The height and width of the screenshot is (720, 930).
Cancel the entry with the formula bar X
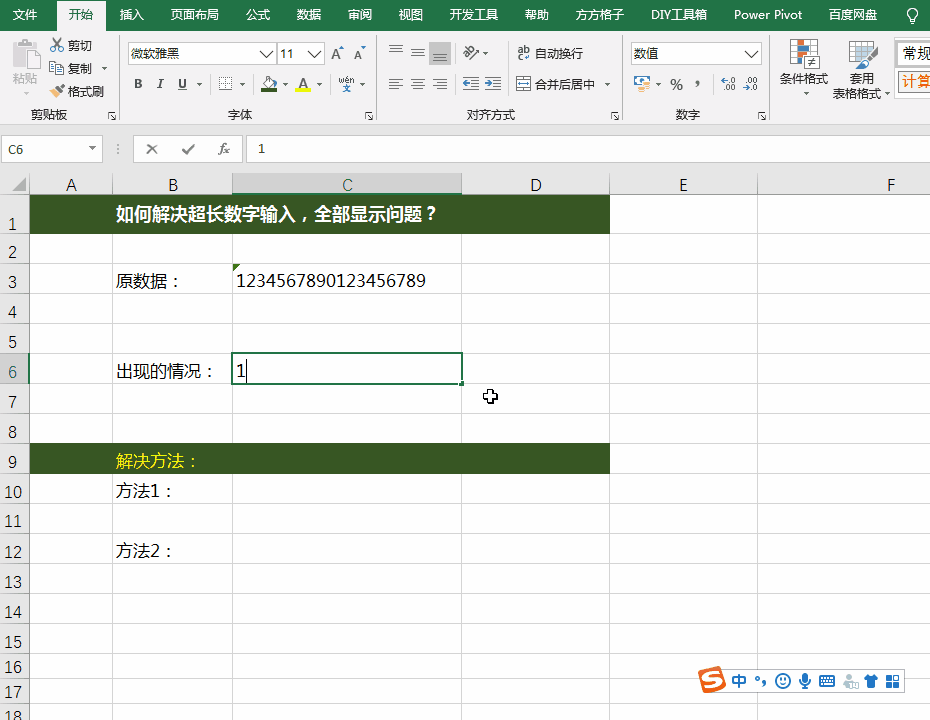(x=152, y=149)
